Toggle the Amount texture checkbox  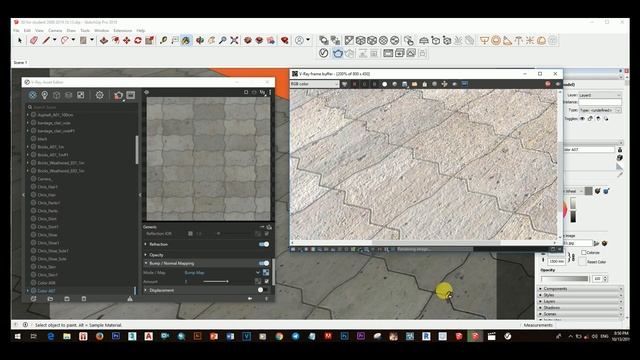[267, 281]
